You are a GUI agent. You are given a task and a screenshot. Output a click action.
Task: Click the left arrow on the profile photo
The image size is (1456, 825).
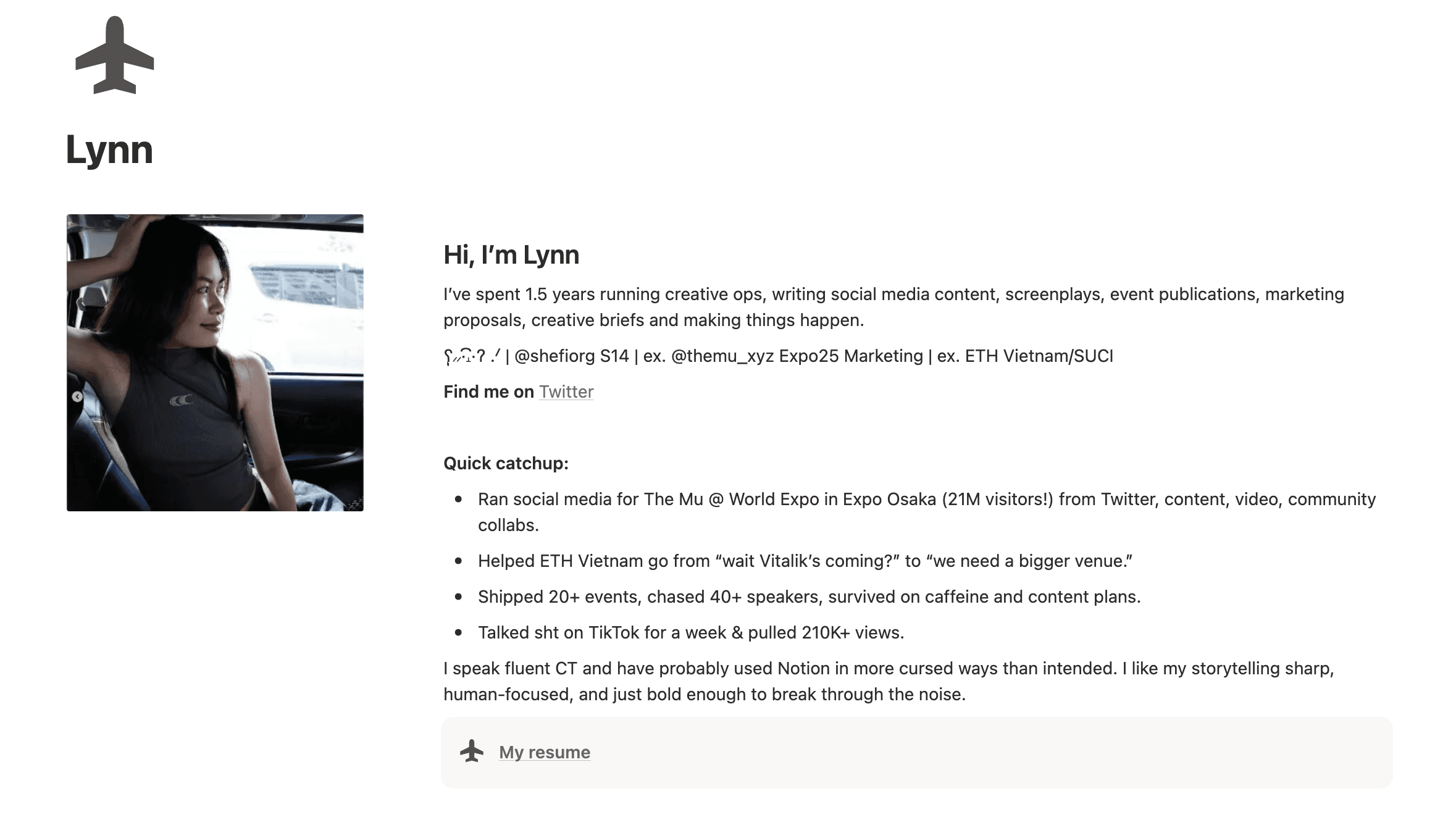click(77, 396)
